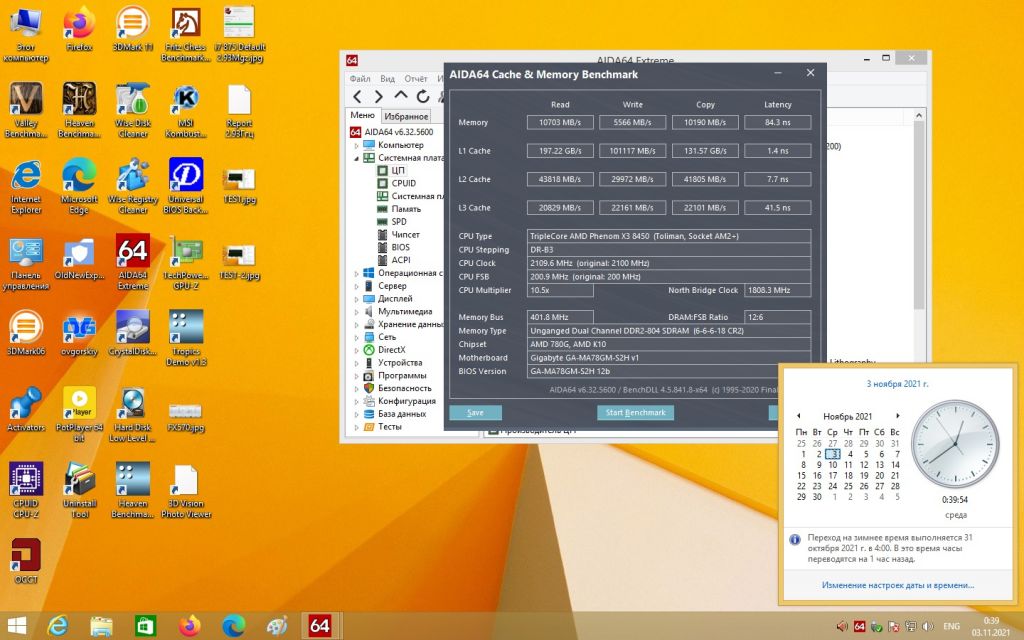Launch Microsoft Edge desktop shortcut
Viewport: 1024px width, 640px height.
point(79,186)
